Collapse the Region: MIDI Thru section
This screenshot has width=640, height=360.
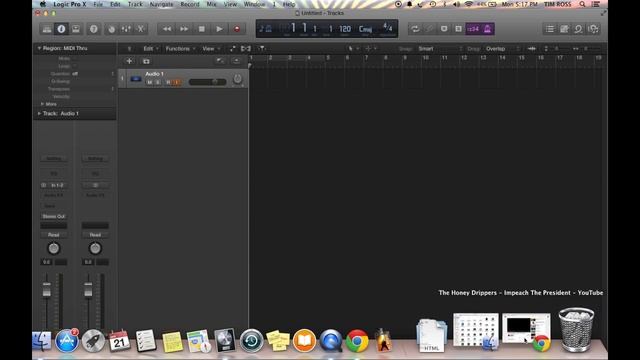coord(39,48)
